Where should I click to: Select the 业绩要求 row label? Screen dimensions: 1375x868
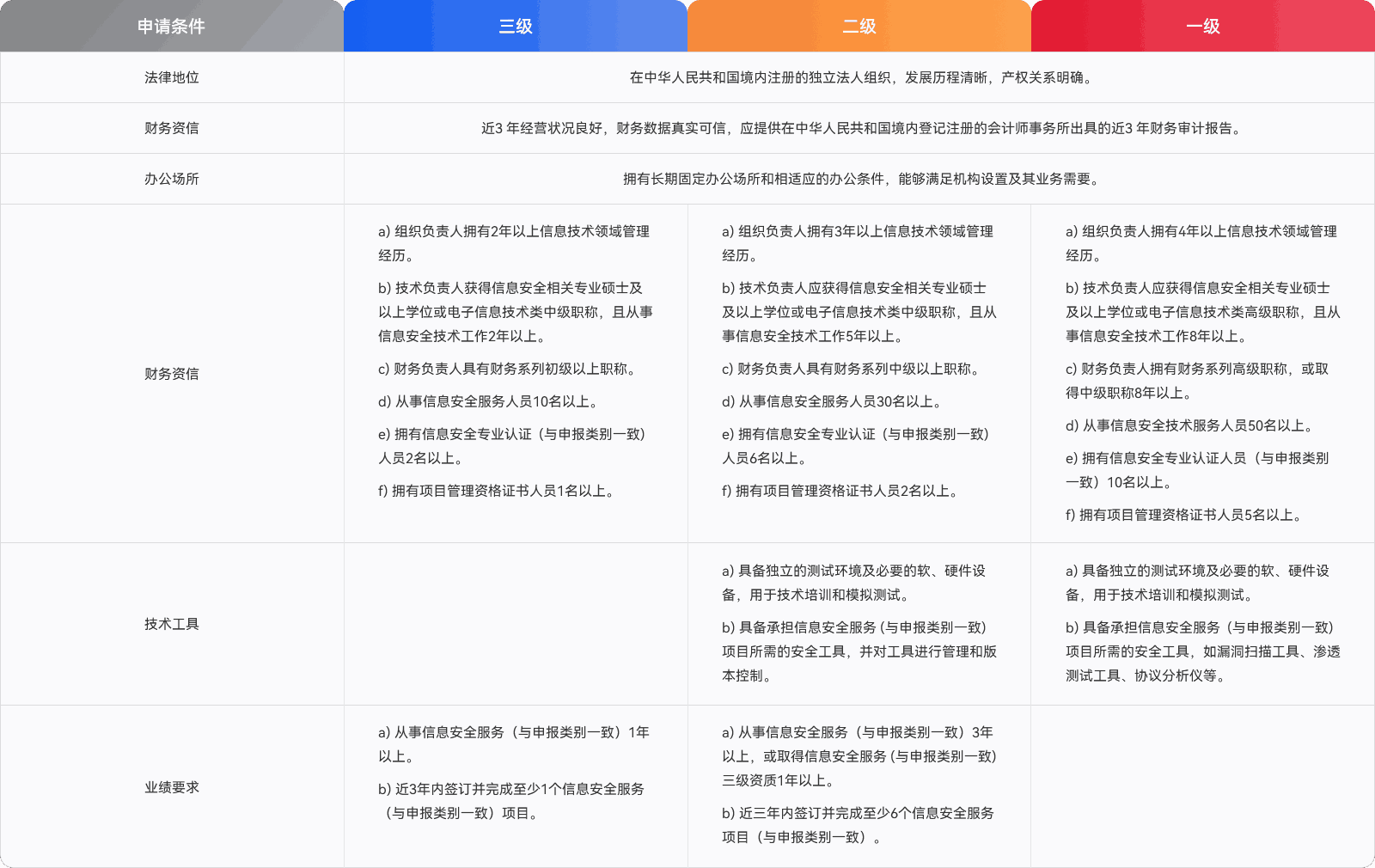[171, 786]
